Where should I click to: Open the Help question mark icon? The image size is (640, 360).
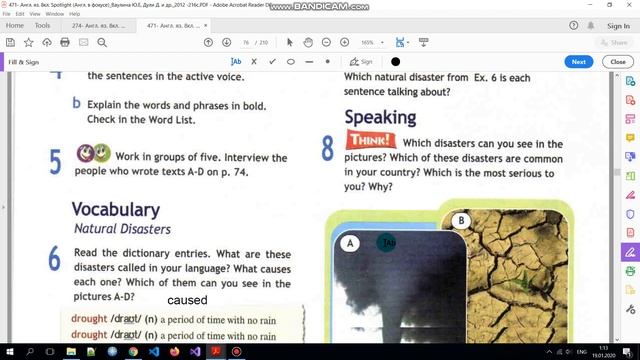coord(573,26)
